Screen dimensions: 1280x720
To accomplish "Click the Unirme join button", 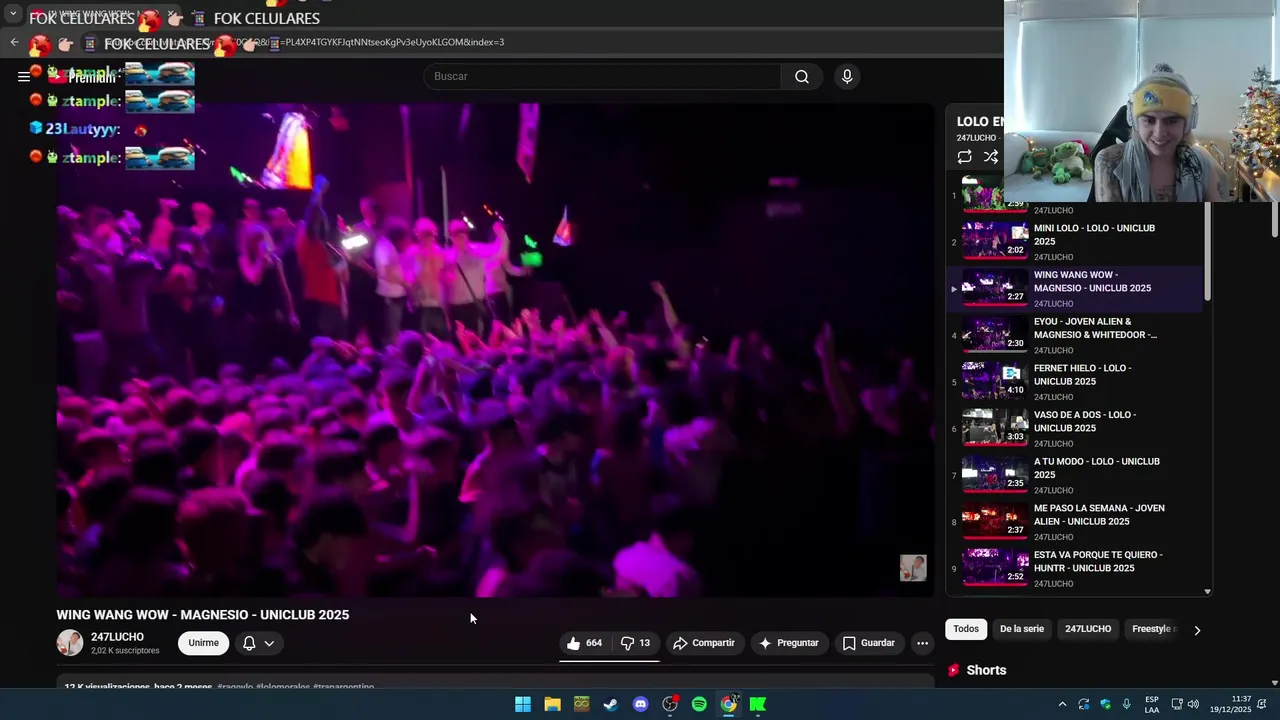I will click(x=203, y=643).
